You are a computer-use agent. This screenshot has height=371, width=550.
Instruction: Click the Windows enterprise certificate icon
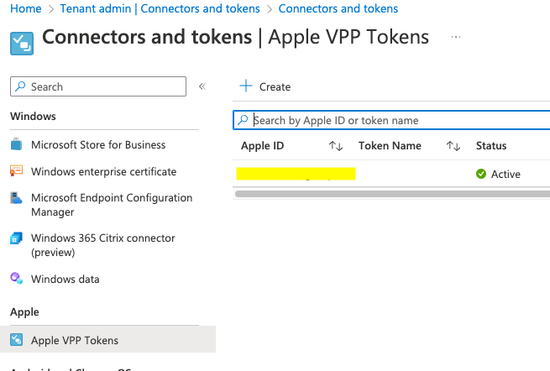click(x=16, y=171)
